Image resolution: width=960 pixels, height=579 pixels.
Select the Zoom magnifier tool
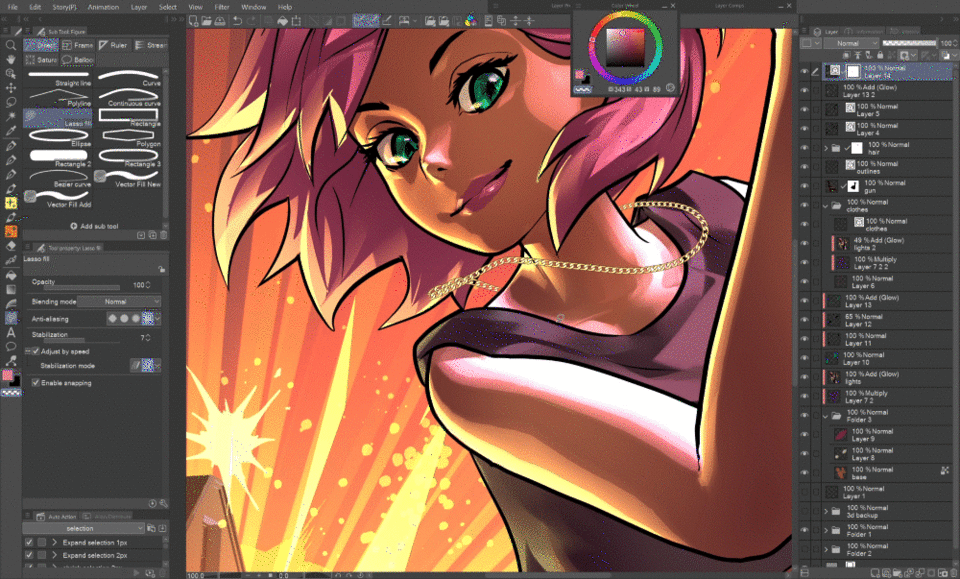(10, 45)
